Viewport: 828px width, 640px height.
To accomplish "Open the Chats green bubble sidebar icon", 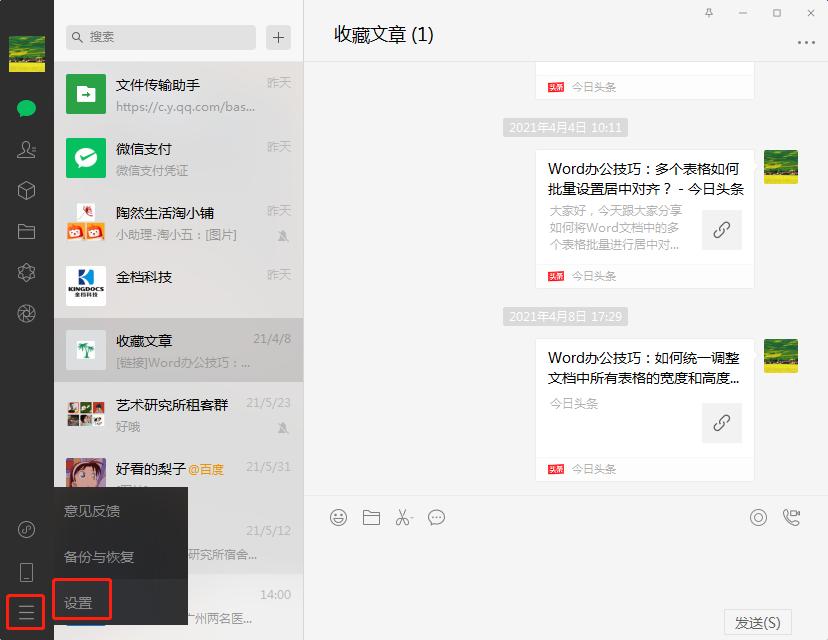I will (25, 108).
